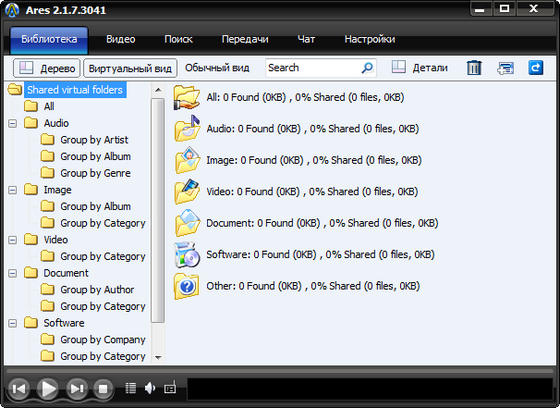Screen dimensions: 560x408
Task: Toggle the Дерево tree button
Action: pos(47,68)
